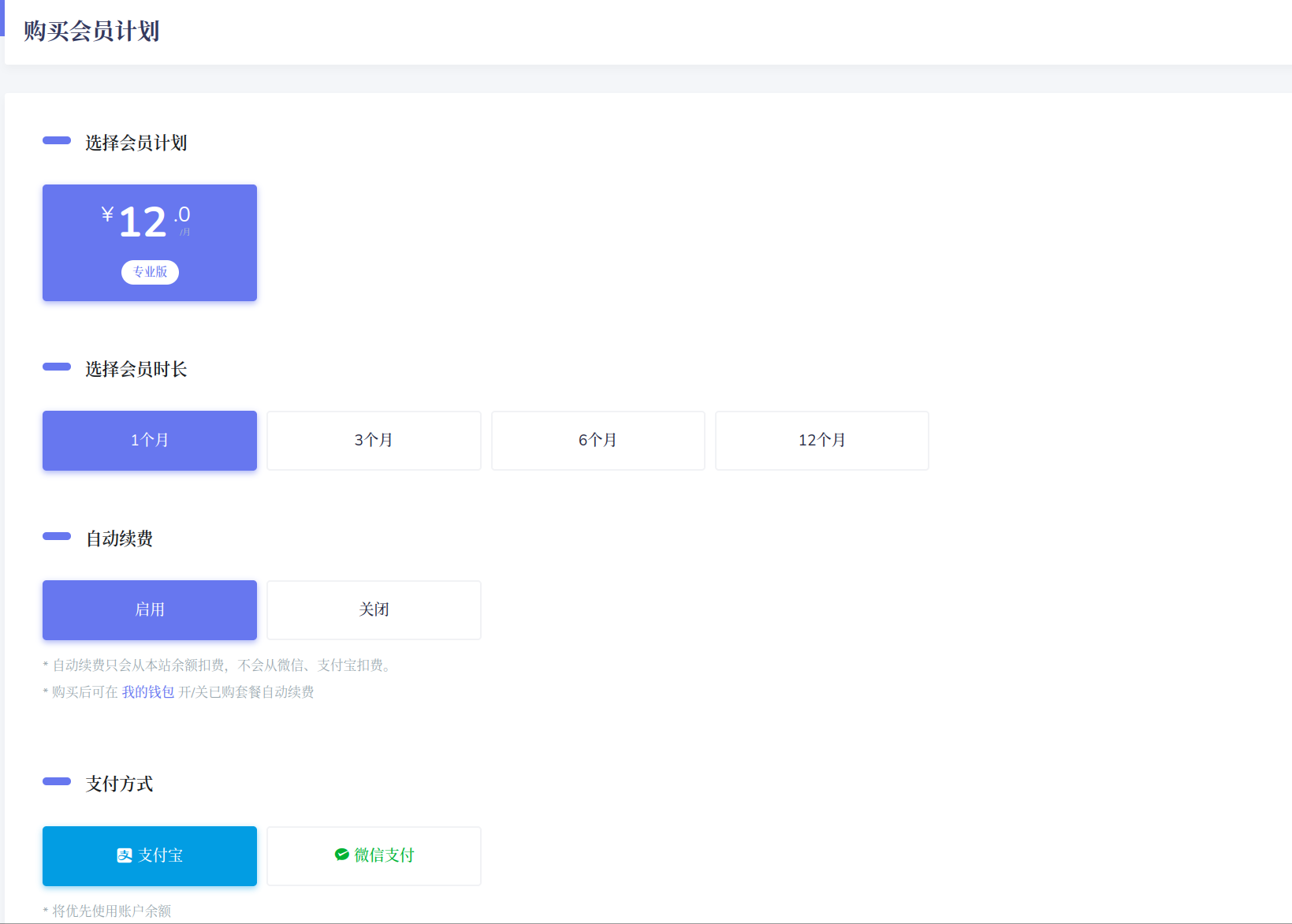Viewport: 1292px width, 924px height.
Task: Click the 选择会员时长 section heading
Action: [x=136, y=369]
